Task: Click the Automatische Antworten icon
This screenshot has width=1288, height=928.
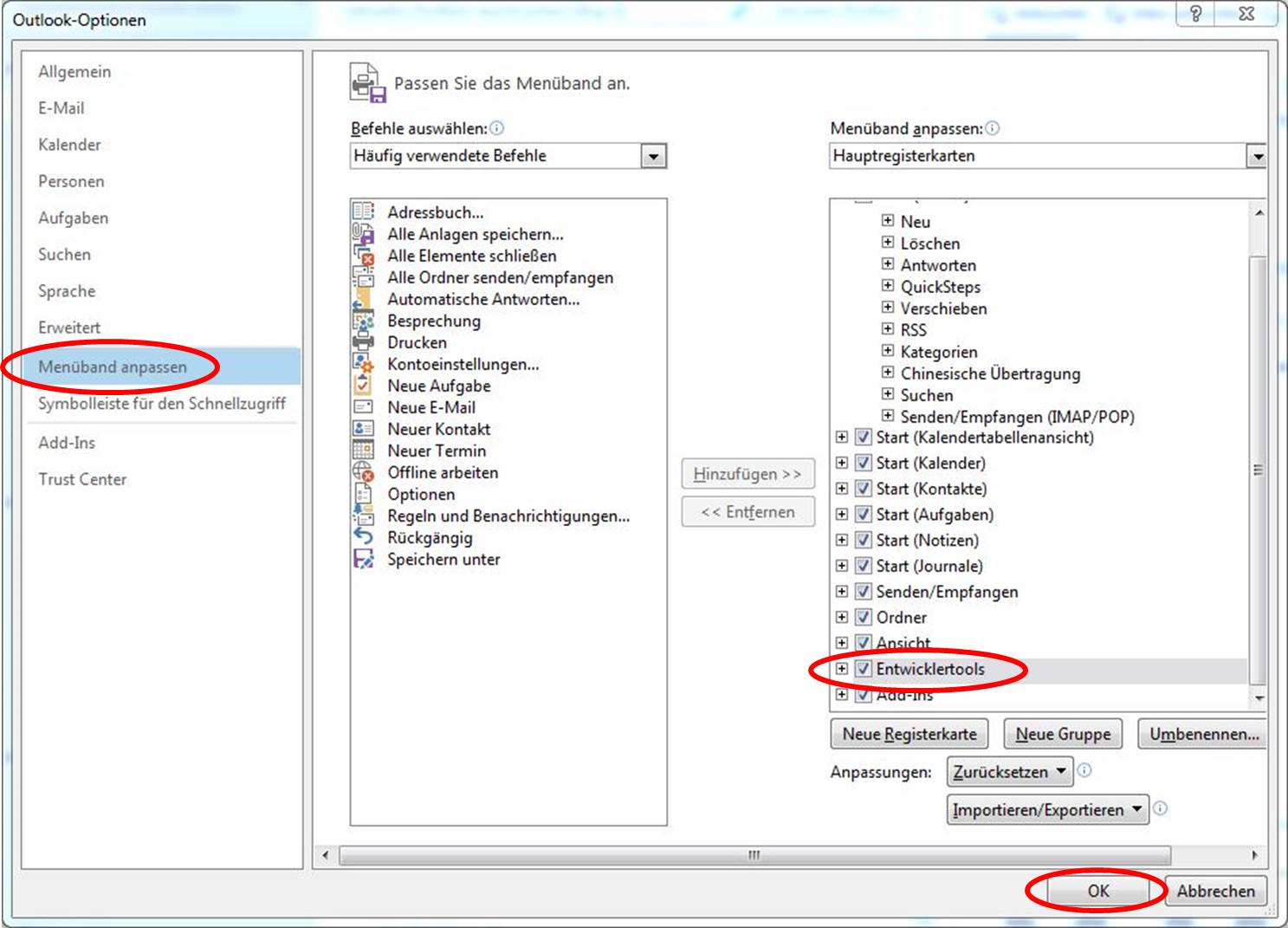Action: [x=363, y=298]
